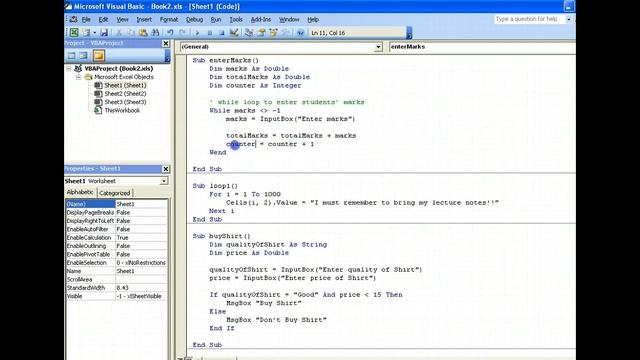Open Find with the binoculars icon
Viewport: 640px width, 360px height.
pyautogui.click(x=155, y=33)
